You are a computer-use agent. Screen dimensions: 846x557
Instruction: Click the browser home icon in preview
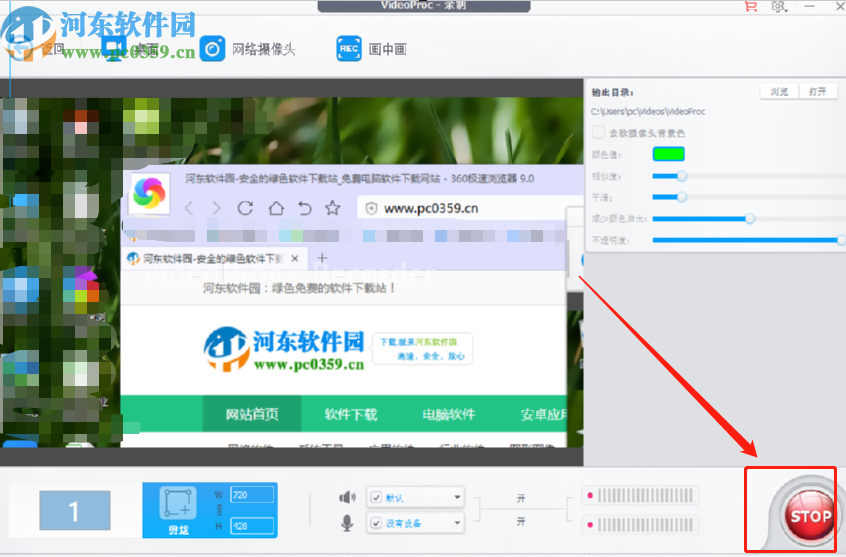(x=276, y=208)
